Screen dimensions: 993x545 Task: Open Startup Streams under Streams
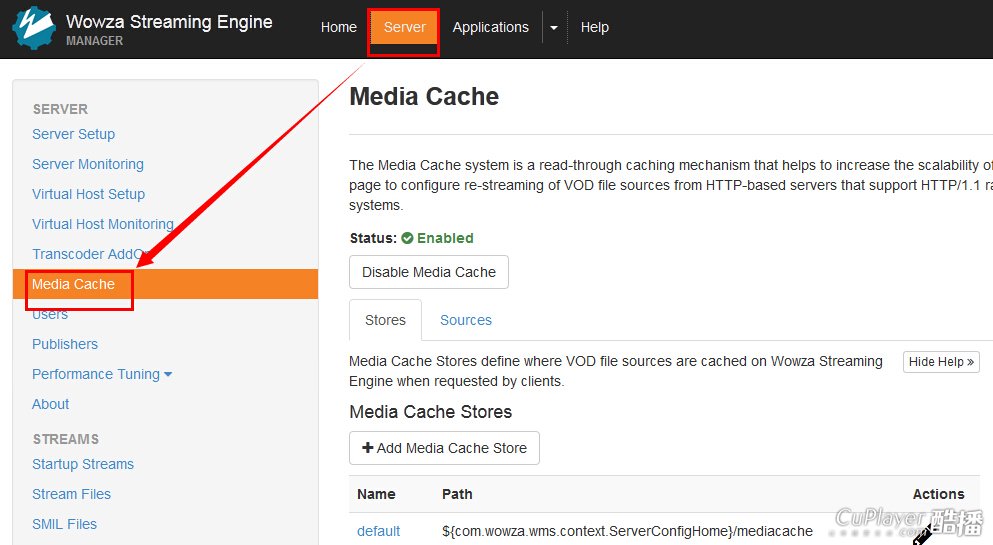pos(83,464)
